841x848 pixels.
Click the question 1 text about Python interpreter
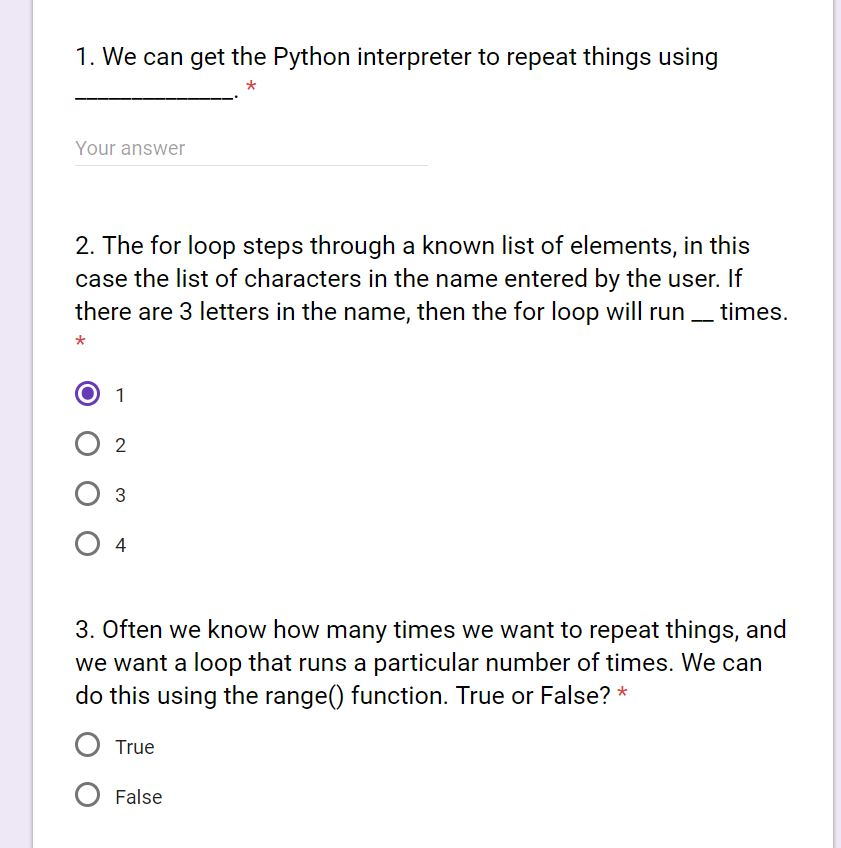(x=395, y=57)
